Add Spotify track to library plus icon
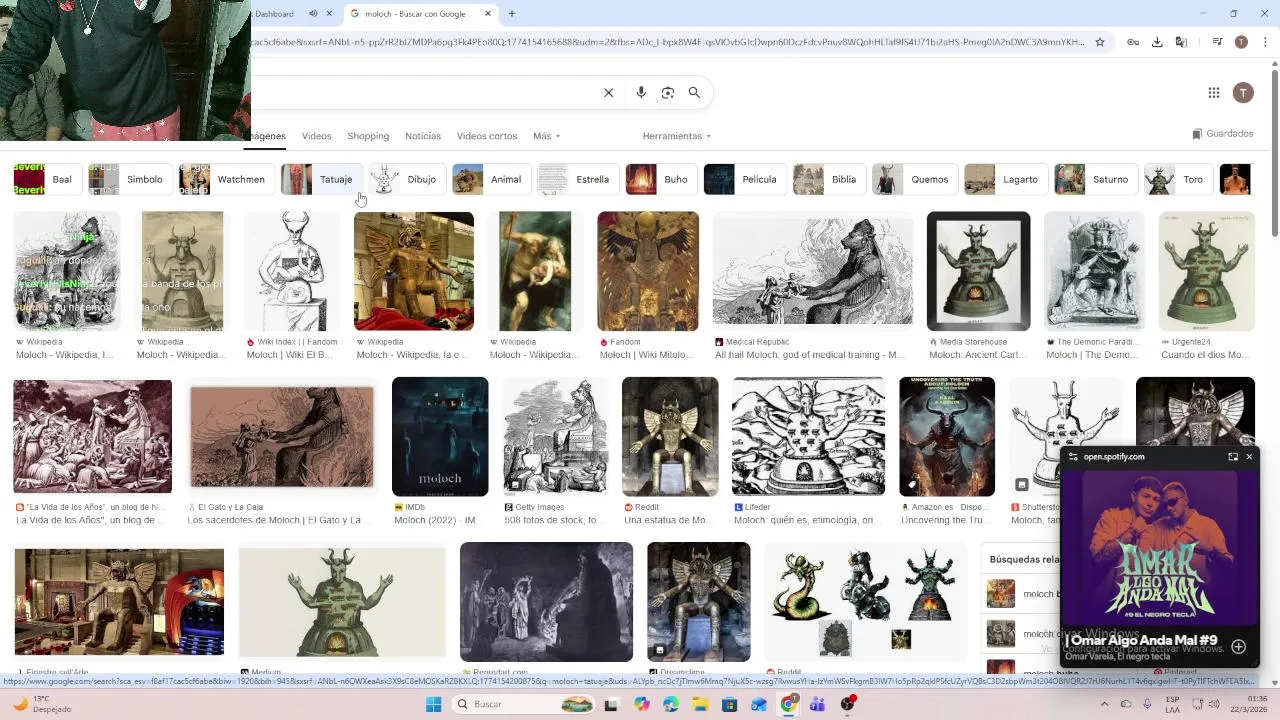This screenshot has height=720, width=1280. [1238, 647]
